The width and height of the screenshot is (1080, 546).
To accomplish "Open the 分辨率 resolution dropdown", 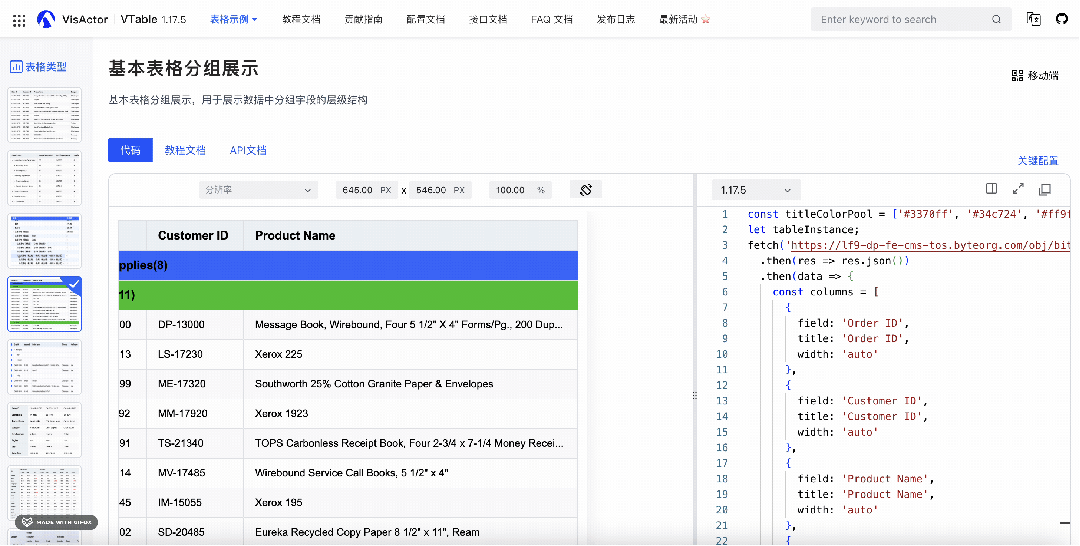I will point(258,190).
